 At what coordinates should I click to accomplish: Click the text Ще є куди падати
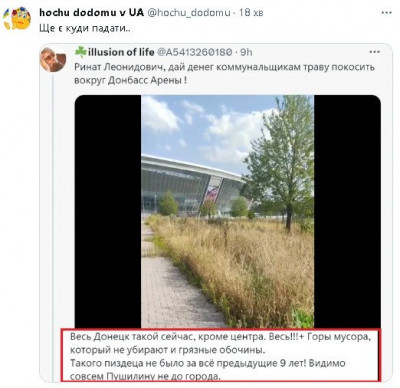click(85, 28)
